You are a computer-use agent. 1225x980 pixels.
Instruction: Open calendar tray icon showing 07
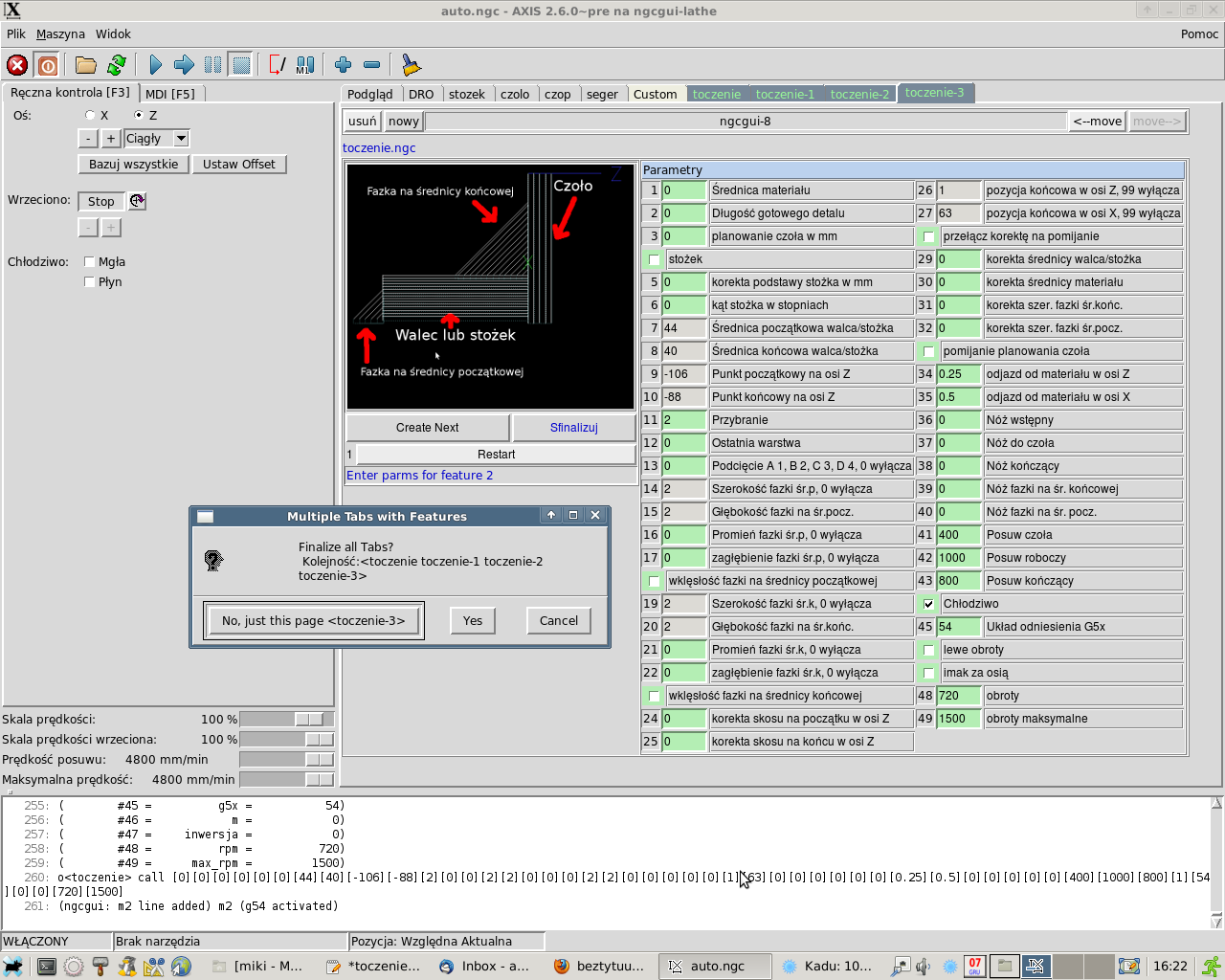[974, 967]
